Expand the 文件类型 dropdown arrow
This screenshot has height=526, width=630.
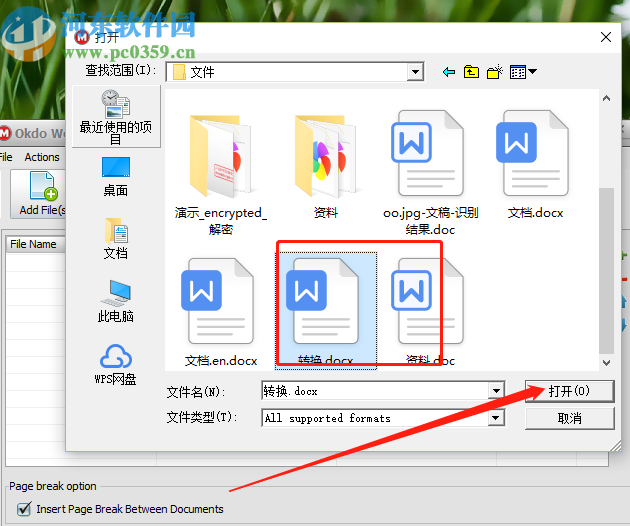click(496, 418)
